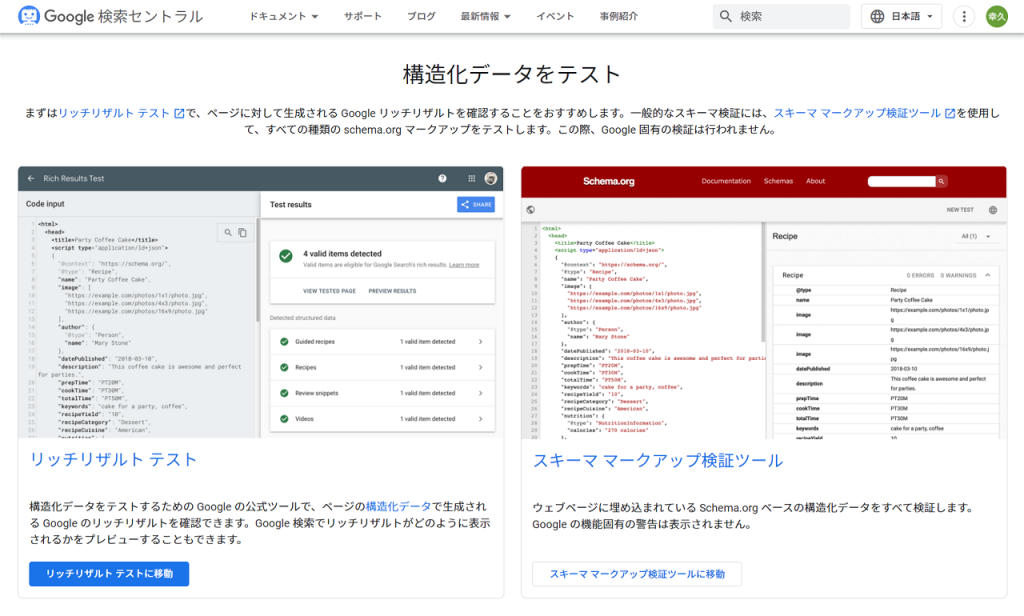Click the Schema.org logo text
The height and width of the screenshot is (616, 1024).
click(609, 182)
